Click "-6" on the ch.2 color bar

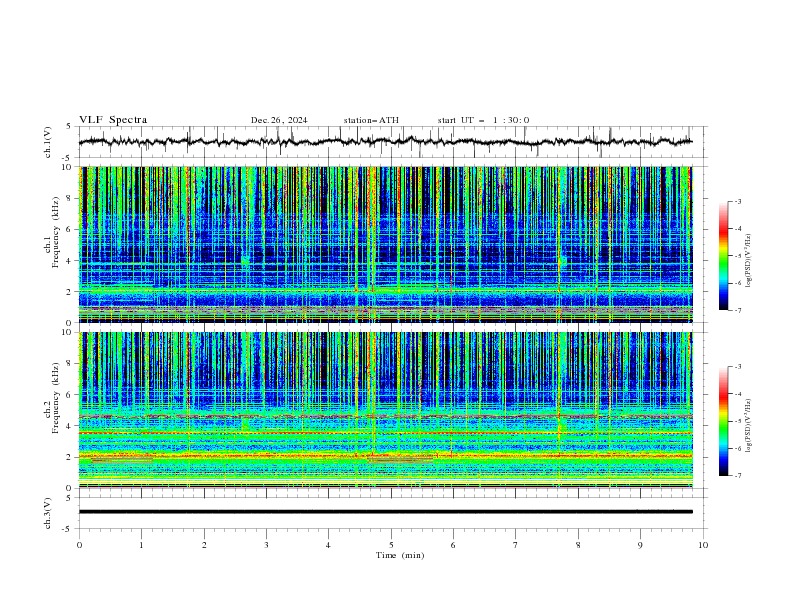(x=738, y=448)
